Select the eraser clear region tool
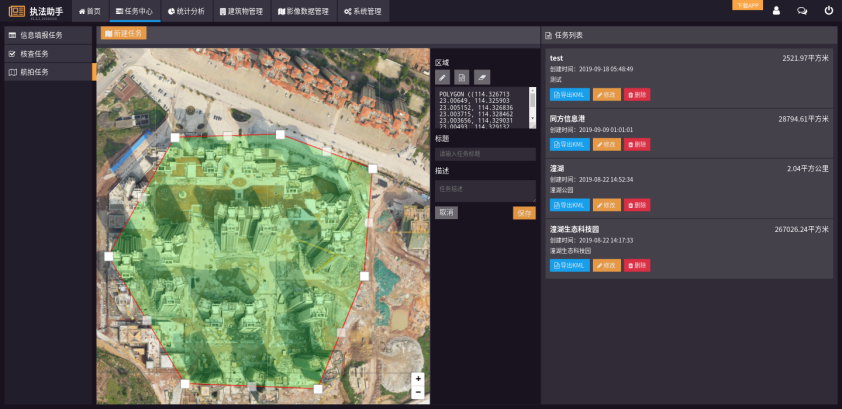This screenshot has width=842, height=409. tap(482, 76)
